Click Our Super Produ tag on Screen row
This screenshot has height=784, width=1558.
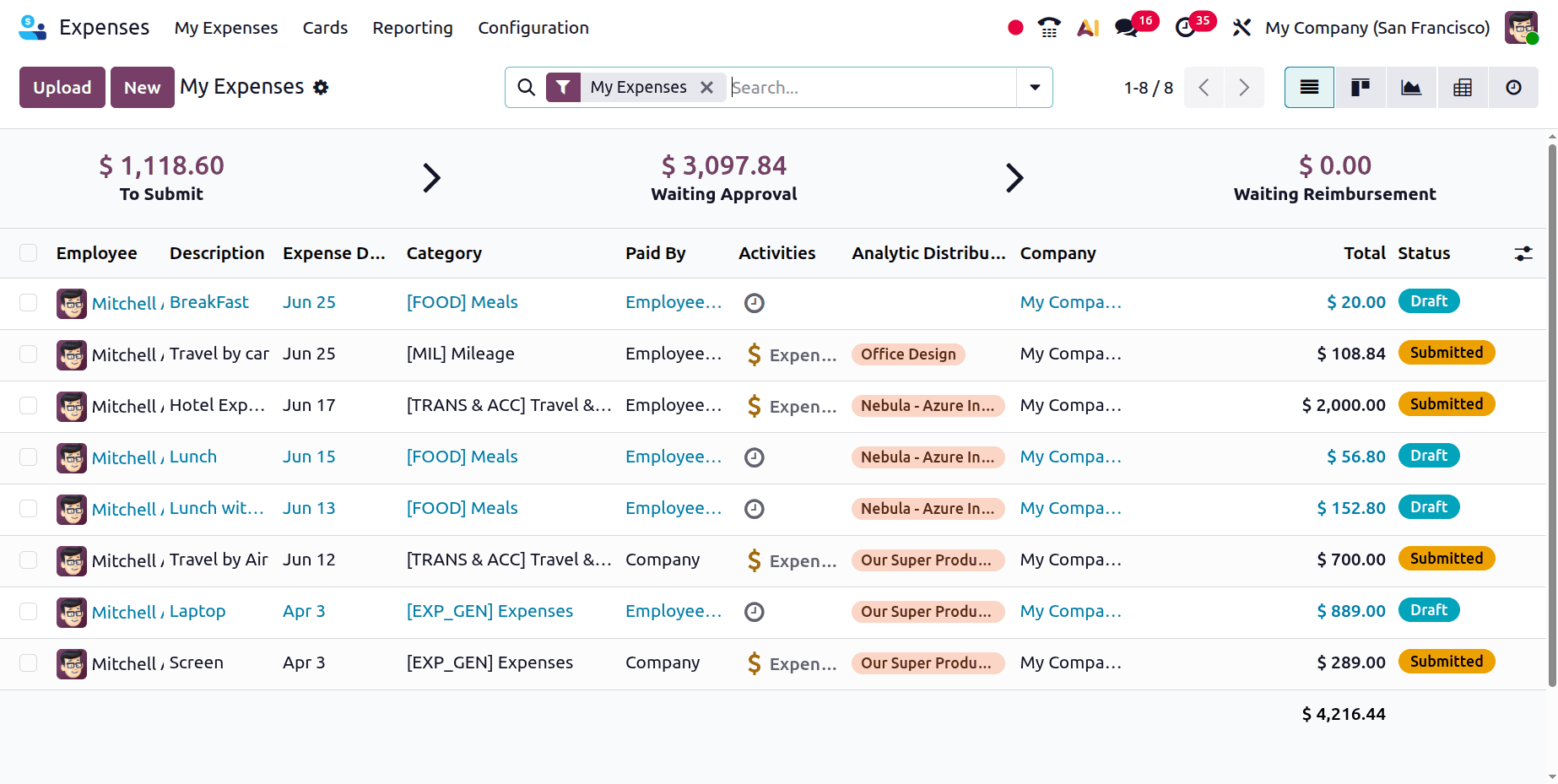(x=928, y=663)
